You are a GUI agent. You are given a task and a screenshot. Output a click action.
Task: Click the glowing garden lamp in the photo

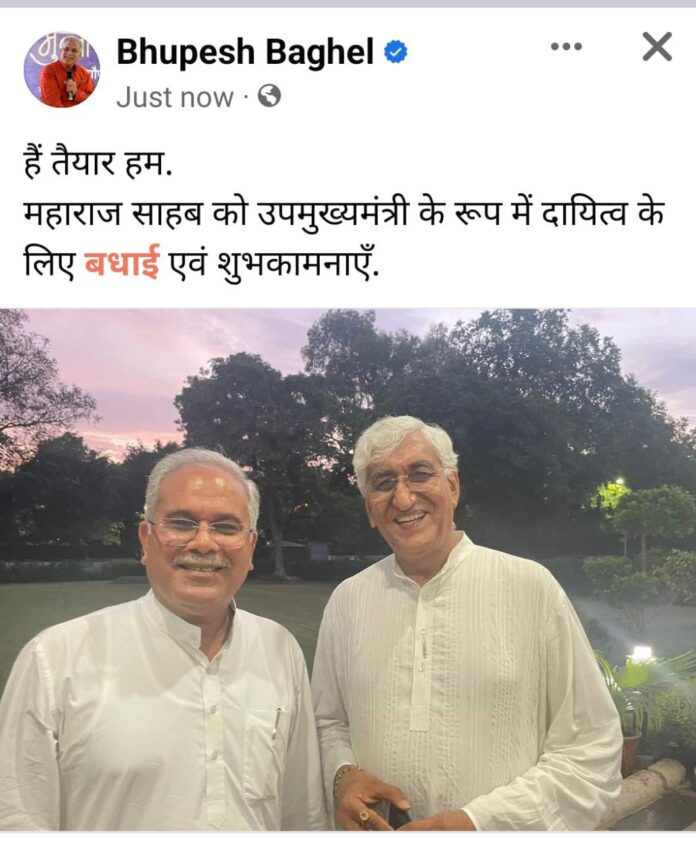pyautogui.click(x=641, y=653)
